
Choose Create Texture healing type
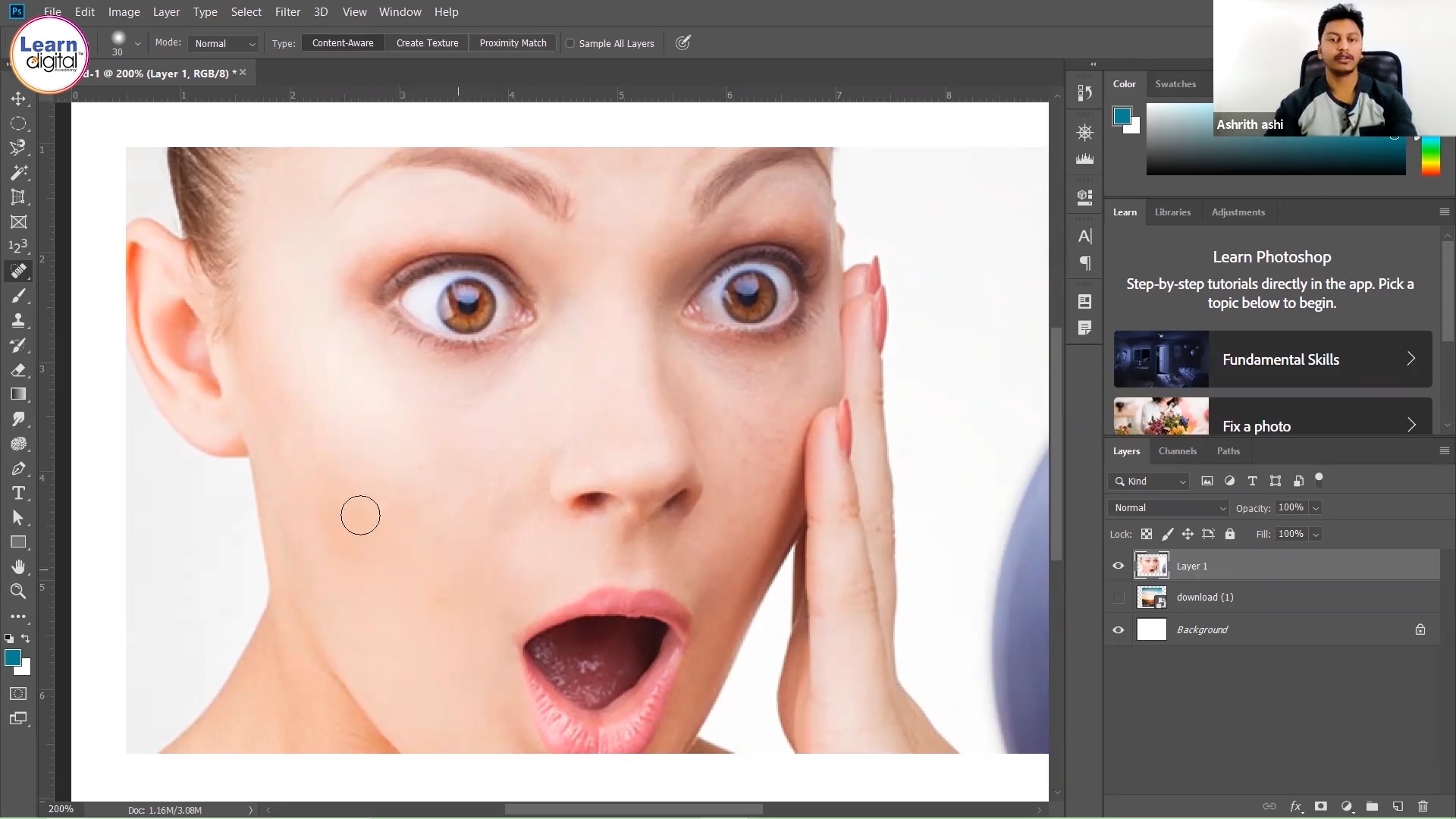point(427,43)
